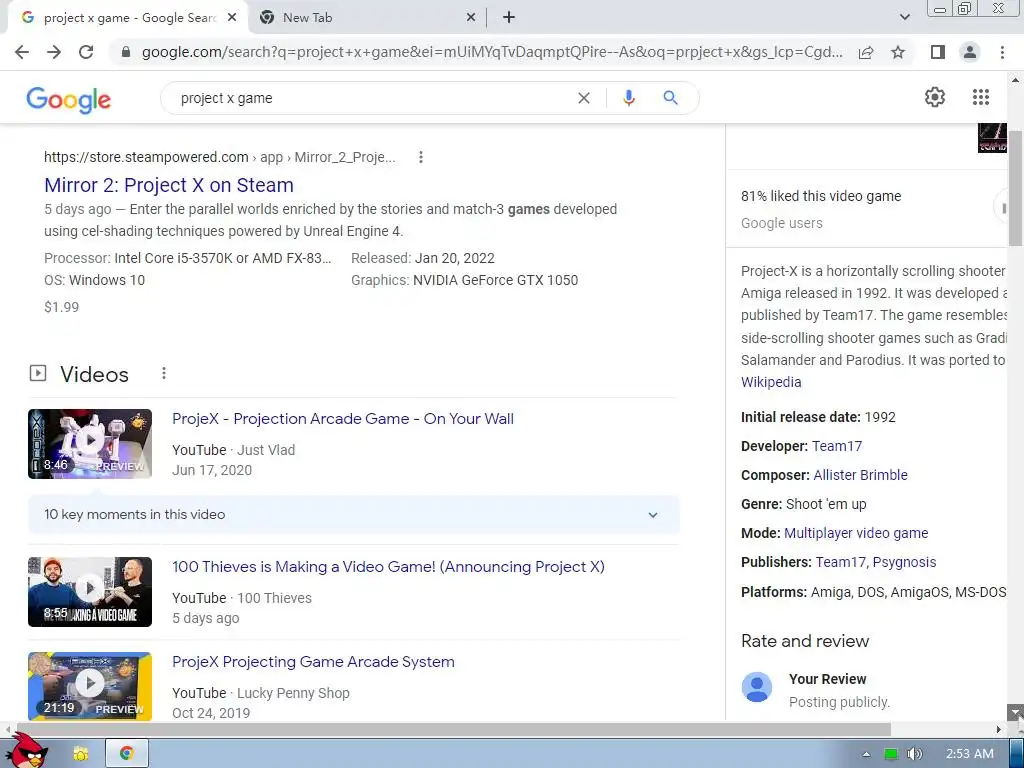Viewport: 1024px width, 768px height.
Task: Expand the tab search chevron
Action: 904,18
